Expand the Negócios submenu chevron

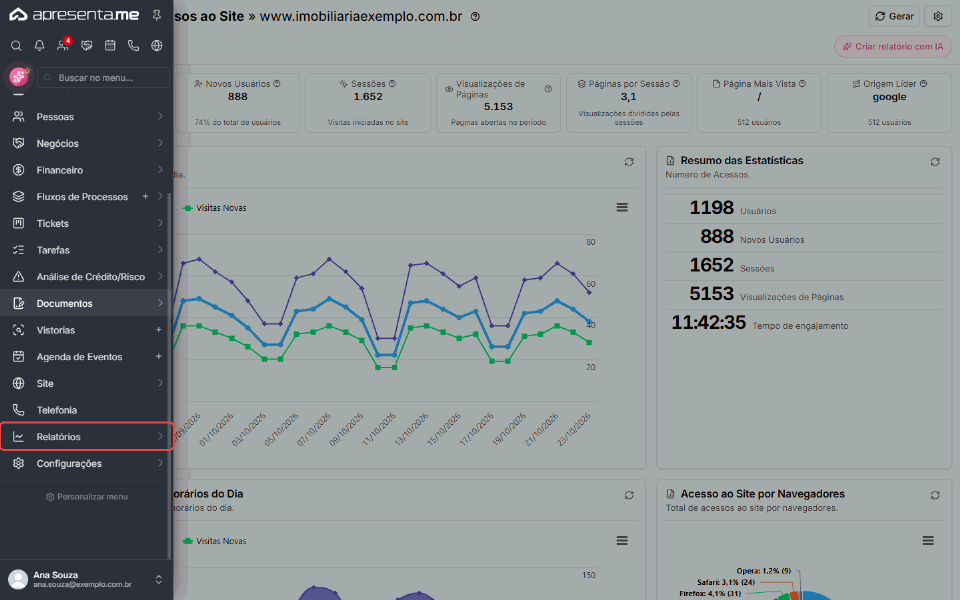point(160,143)
